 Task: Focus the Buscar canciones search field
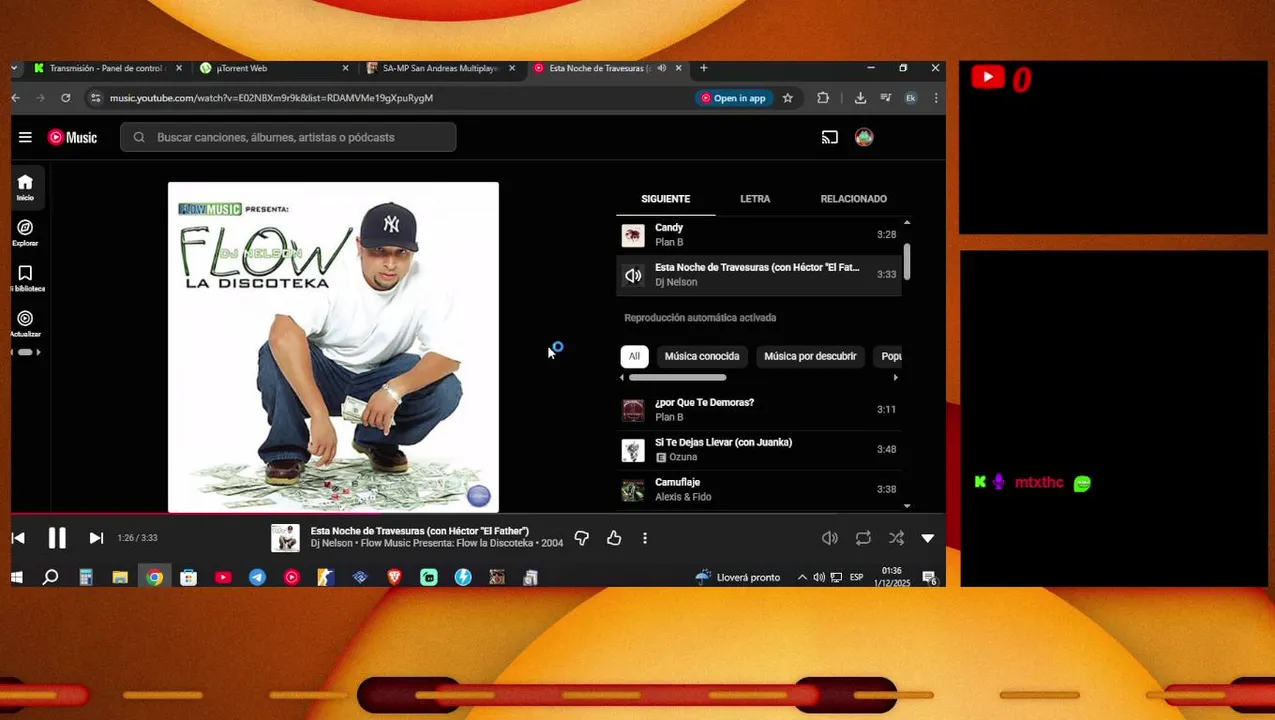(x=288, y=138)
